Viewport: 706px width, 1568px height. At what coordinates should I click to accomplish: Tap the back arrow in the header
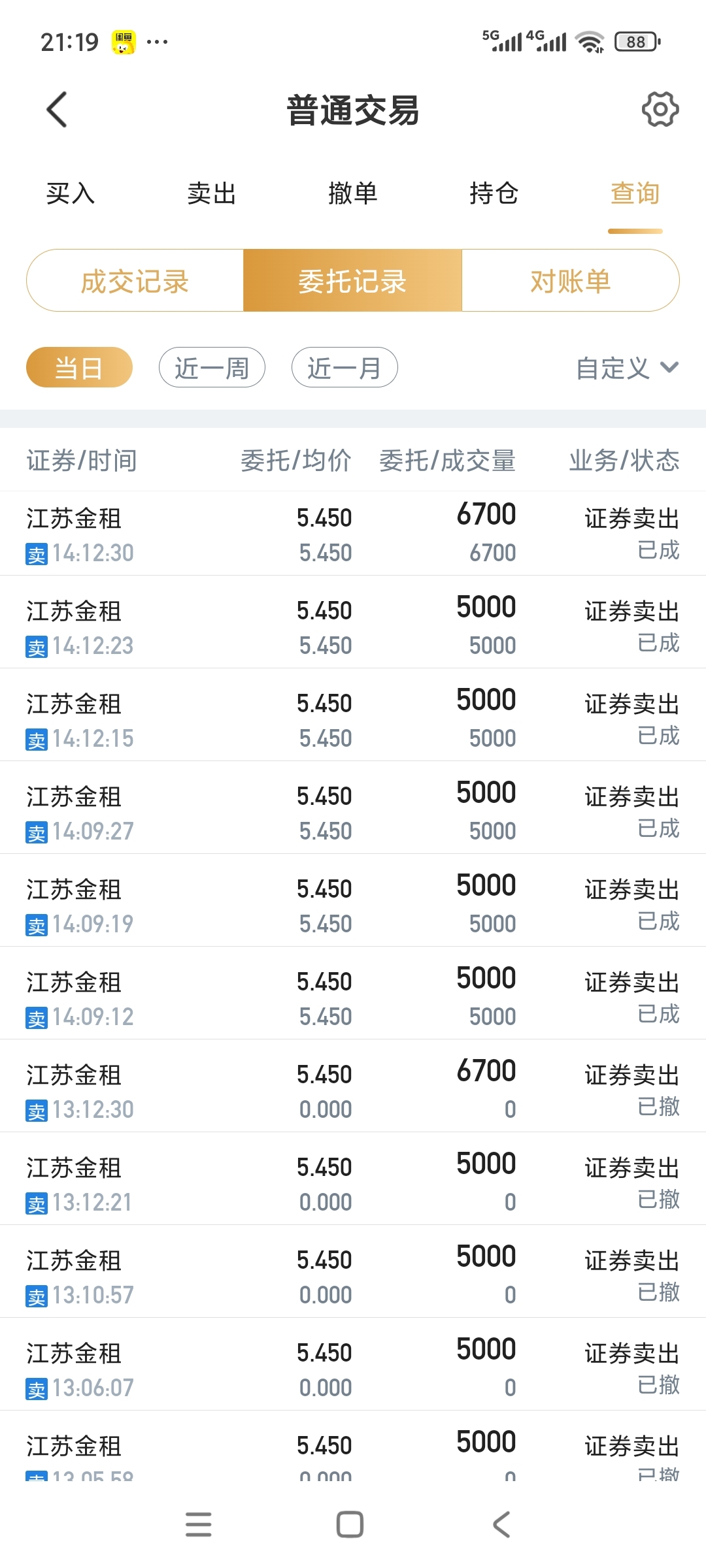pyautogui.click(x=58, y=110)
